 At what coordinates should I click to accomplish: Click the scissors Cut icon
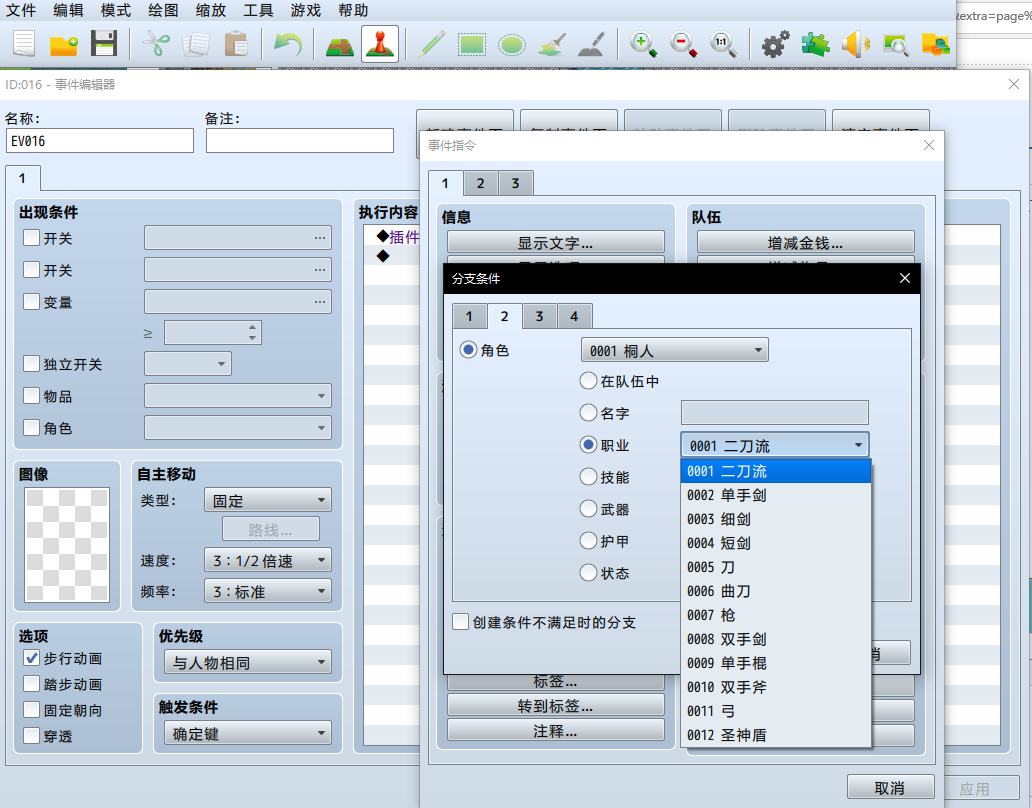tap(156, 44)
